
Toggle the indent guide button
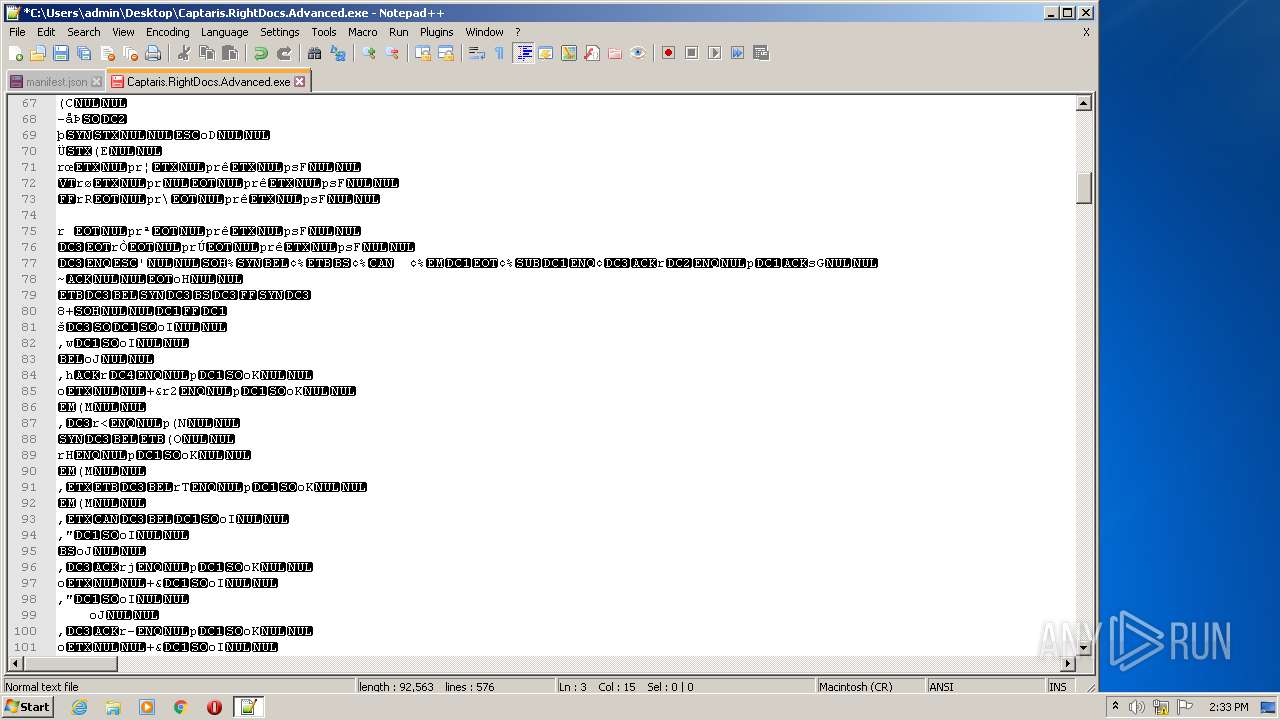[x=522, y=53]
